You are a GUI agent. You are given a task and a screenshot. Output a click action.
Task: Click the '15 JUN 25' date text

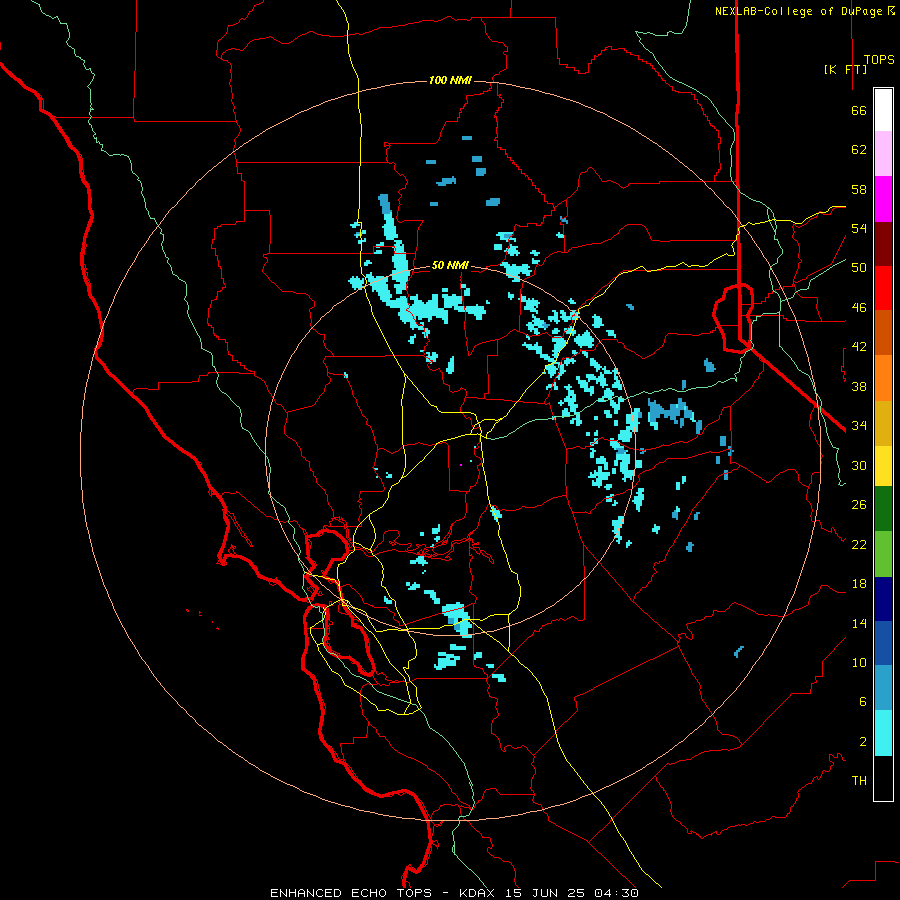pyautogui.click(x=546, y=893)
